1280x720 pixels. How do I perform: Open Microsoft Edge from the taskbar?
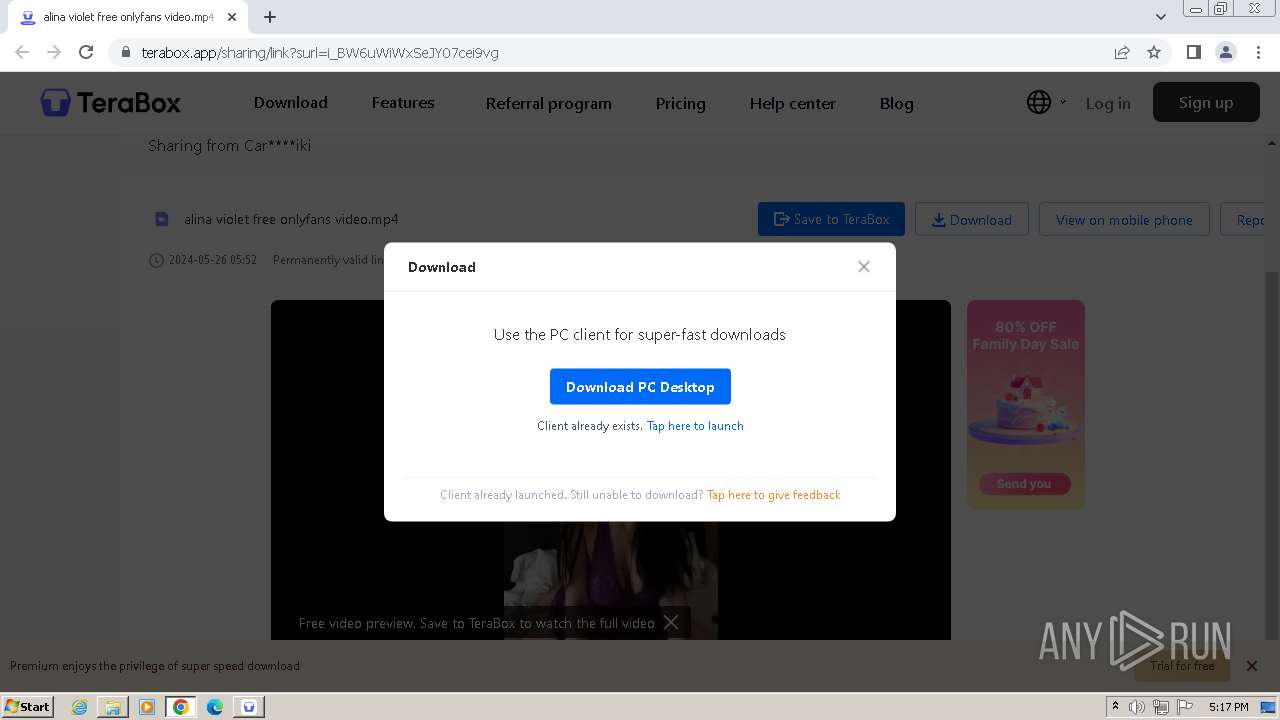pos(215,707)
